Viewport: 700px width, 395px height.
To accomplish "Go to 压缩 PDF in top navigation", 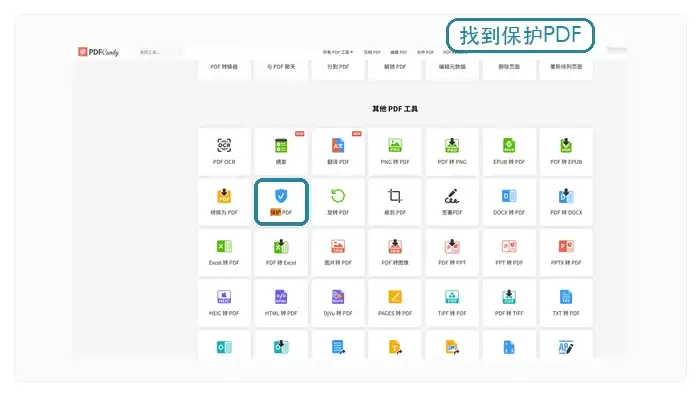I will click(372, 52).
